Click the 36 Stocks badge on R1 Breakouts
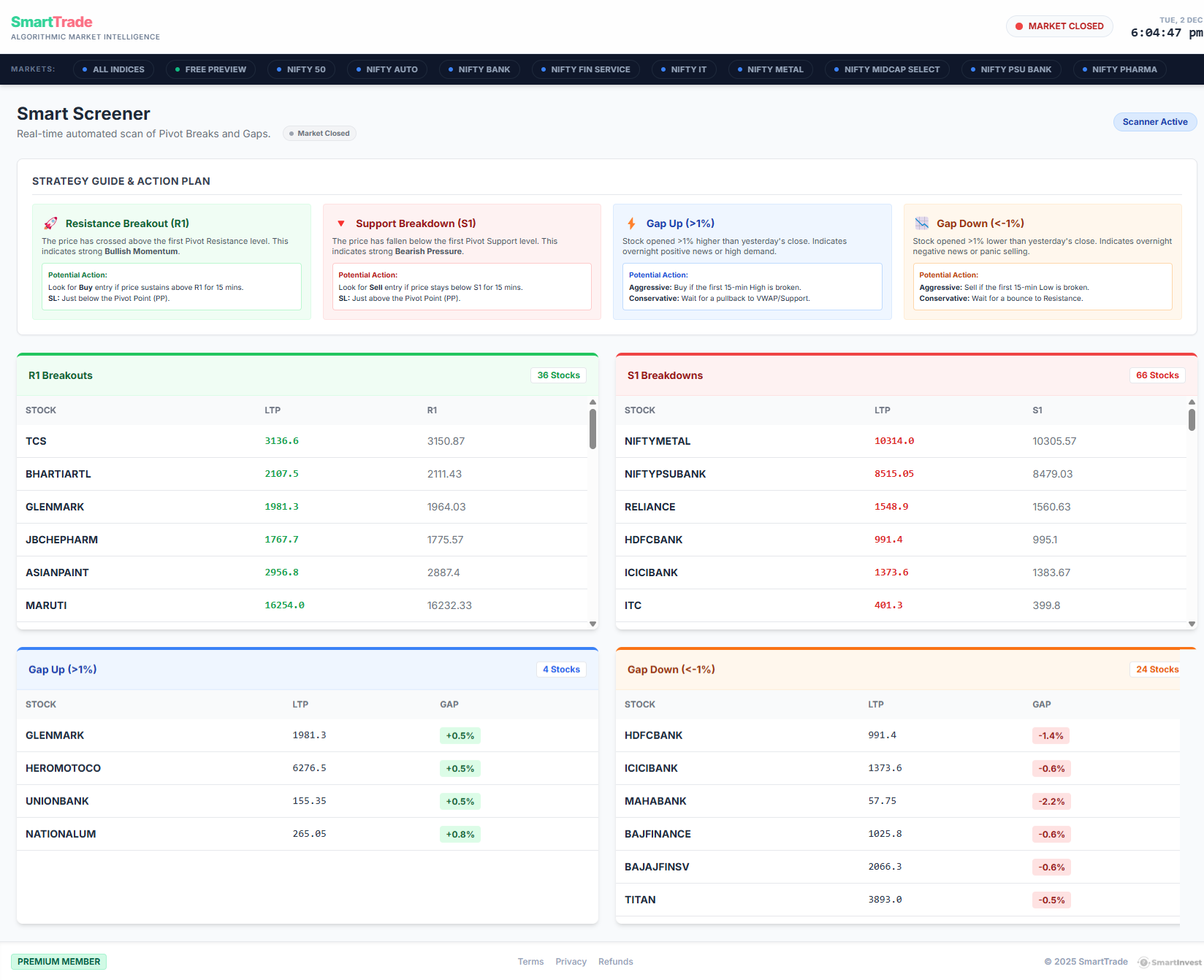 pyautogui.click(x=558, y=375)
